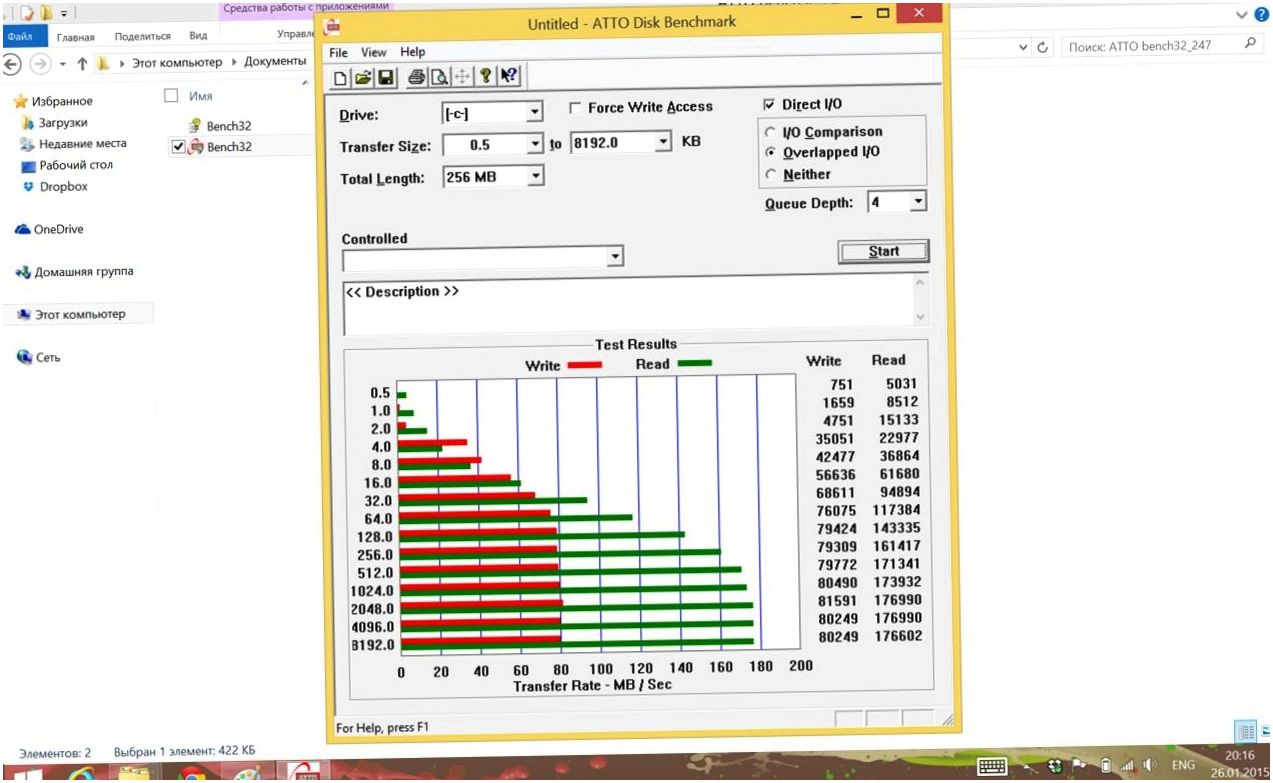The width and height of the screenshot is (1273, 783).
Task: Open the File menu in ATTO
Action: pos(338,52)
